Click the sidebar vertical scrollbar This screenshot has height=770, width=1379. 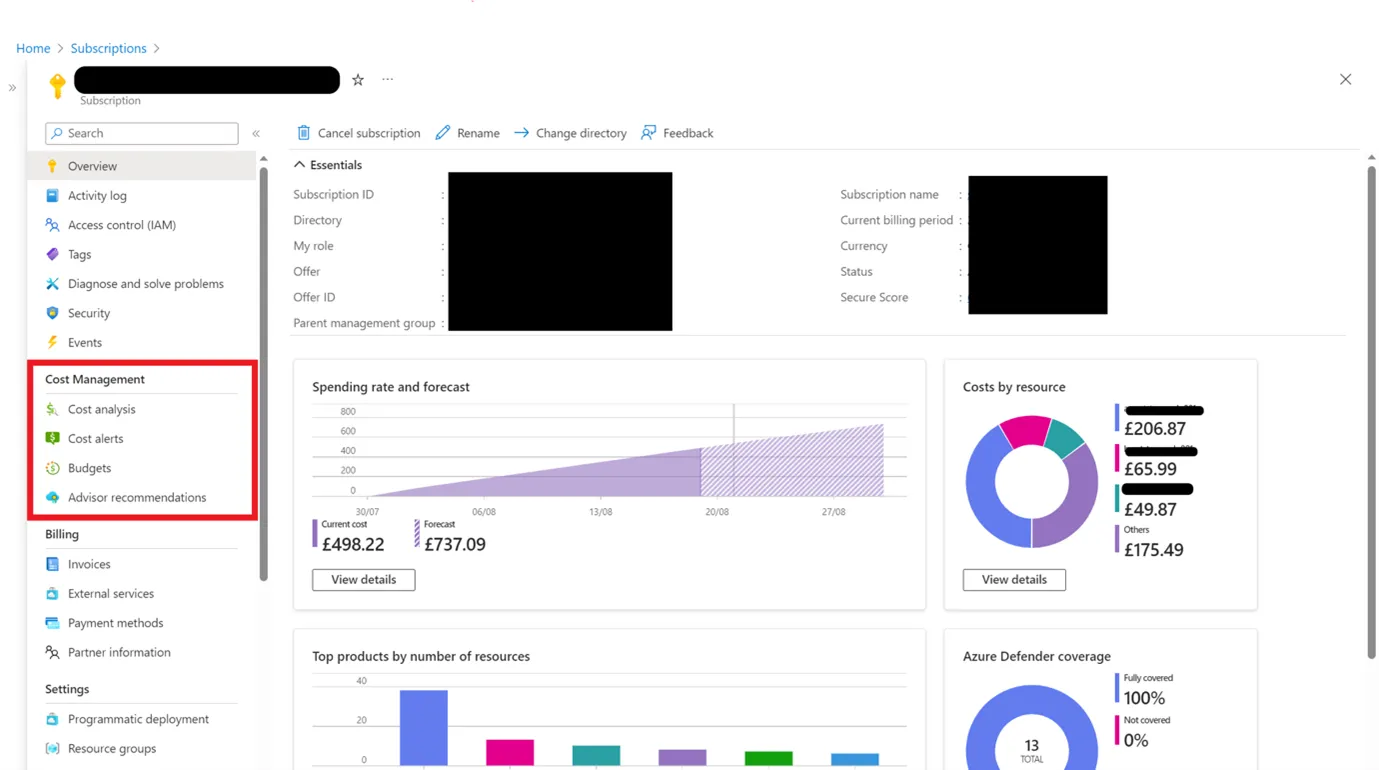264,374
